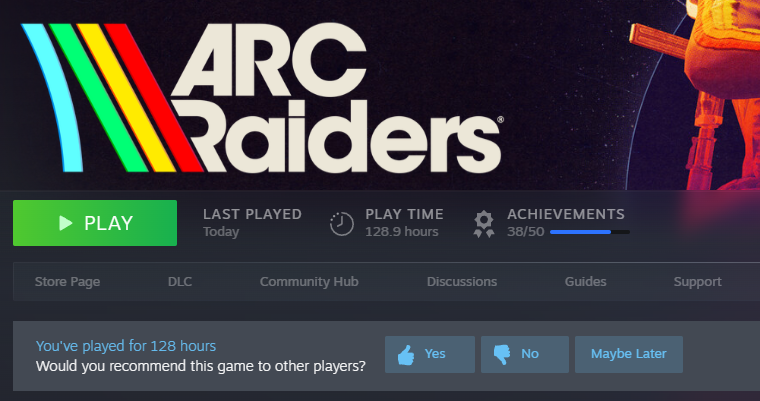The image size is (760, 401).
Task: Click the PLAY TIME label
Action: (405, 214)
